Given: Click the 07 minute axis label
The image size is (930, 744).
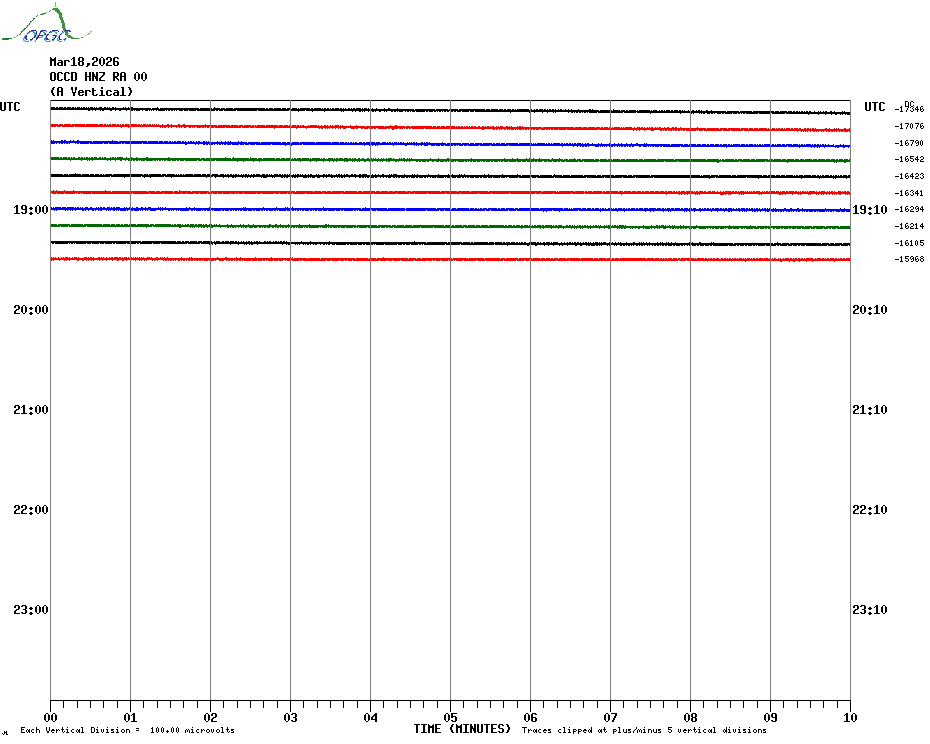Looking at the screenshot, I should coord(610,718).
